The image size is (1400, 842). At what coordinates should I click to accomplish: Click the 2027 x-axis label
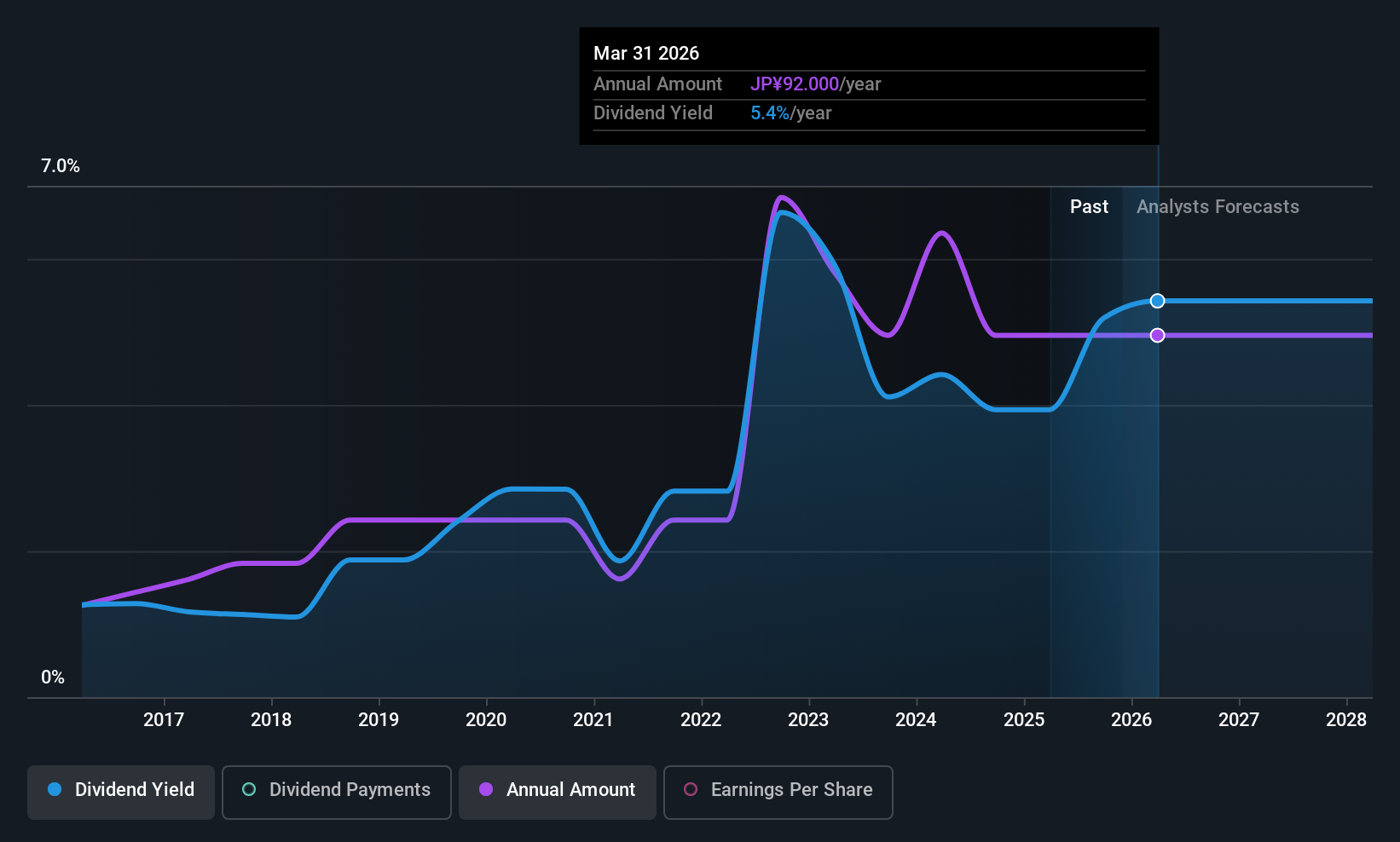pos(1239,720)
